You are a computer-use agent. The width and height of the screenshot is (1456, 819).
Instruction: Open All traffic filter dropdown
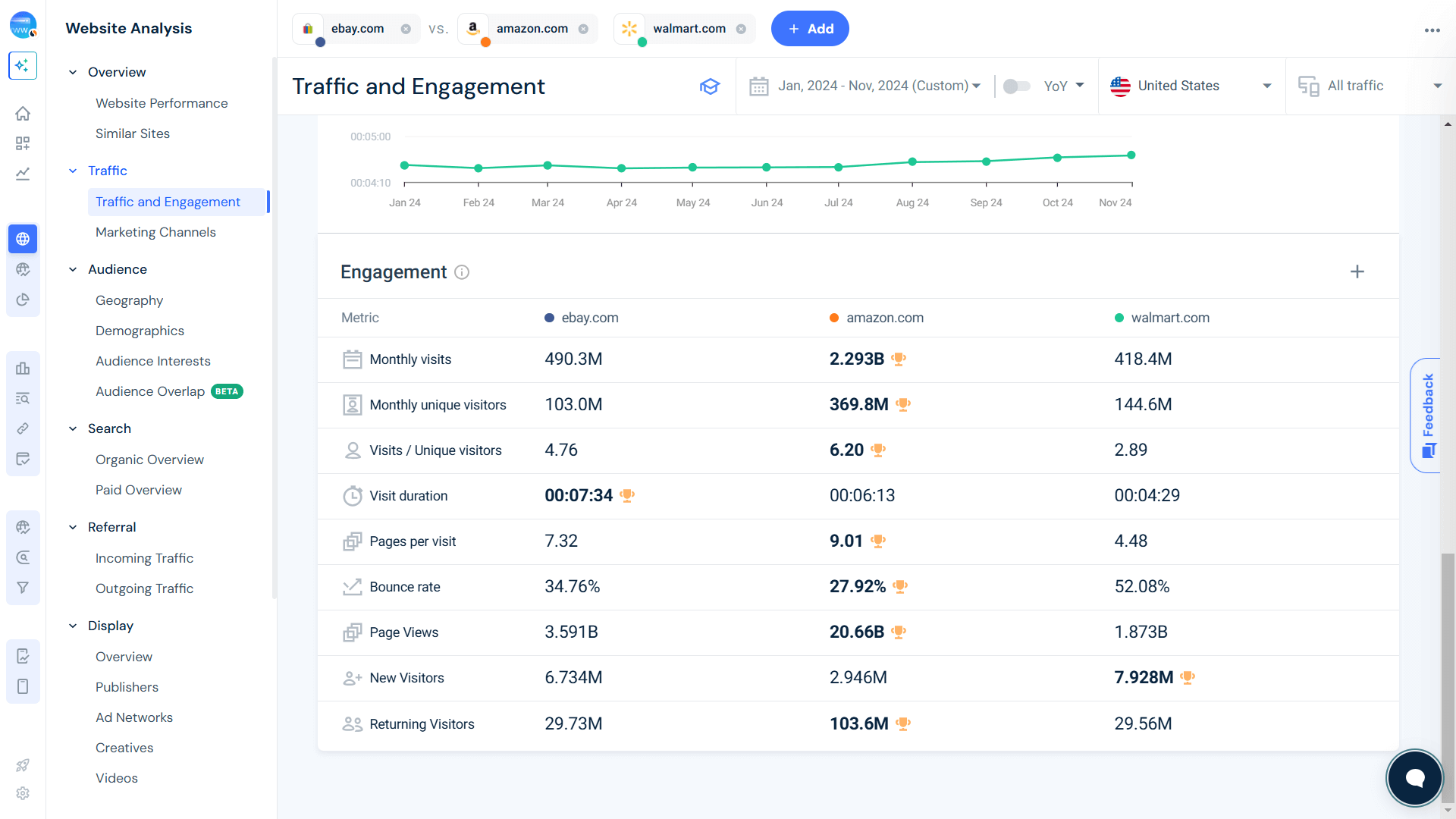click(x=1370, y=86)
